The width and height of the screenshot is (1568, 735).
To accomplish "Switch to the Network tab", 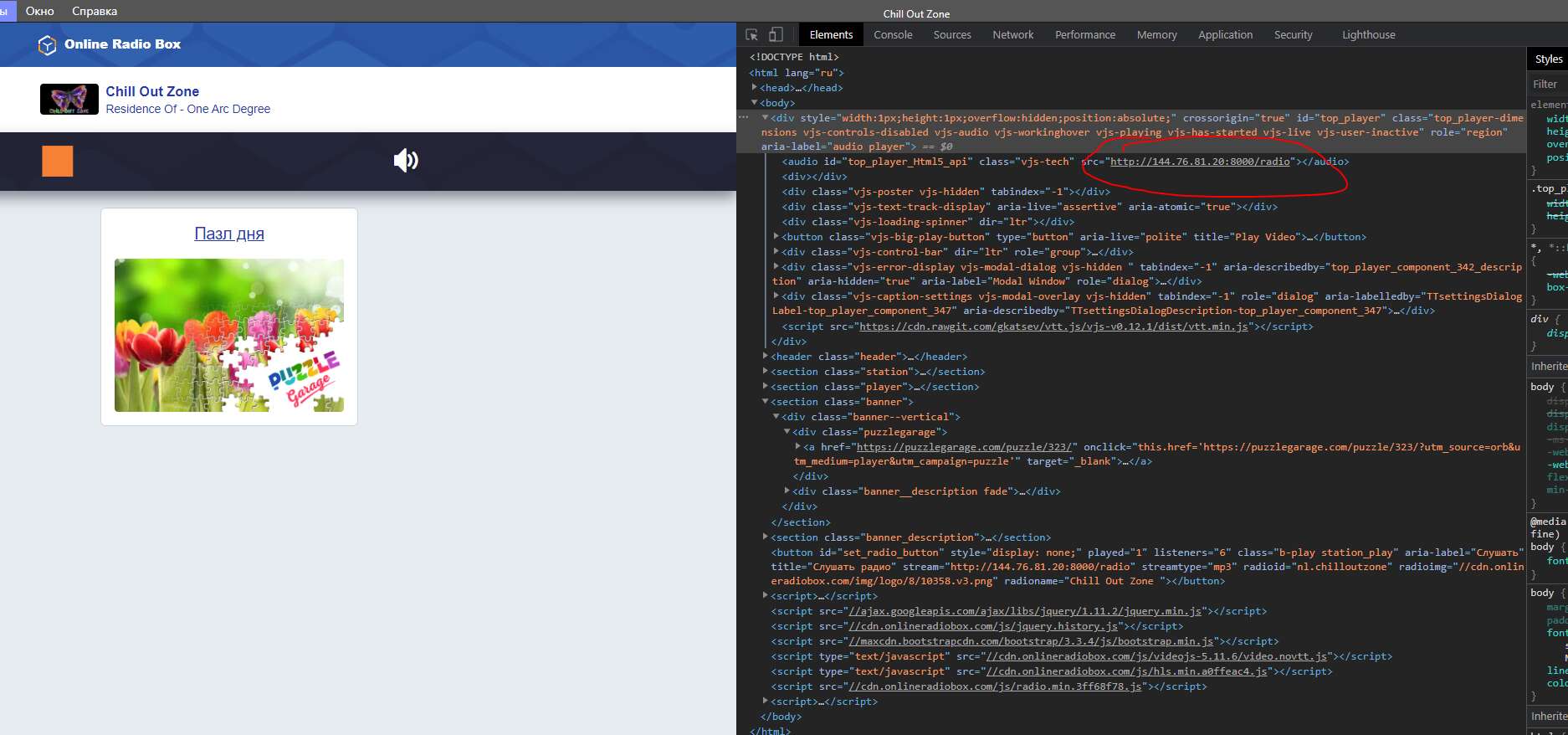I will [x=1012, y=35].
